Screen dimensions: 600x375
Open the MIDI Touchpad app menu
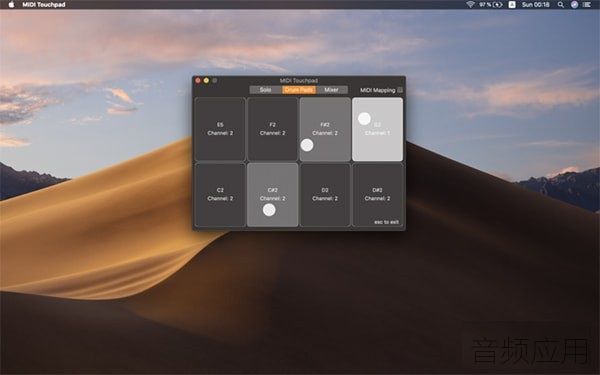[44, 5]
